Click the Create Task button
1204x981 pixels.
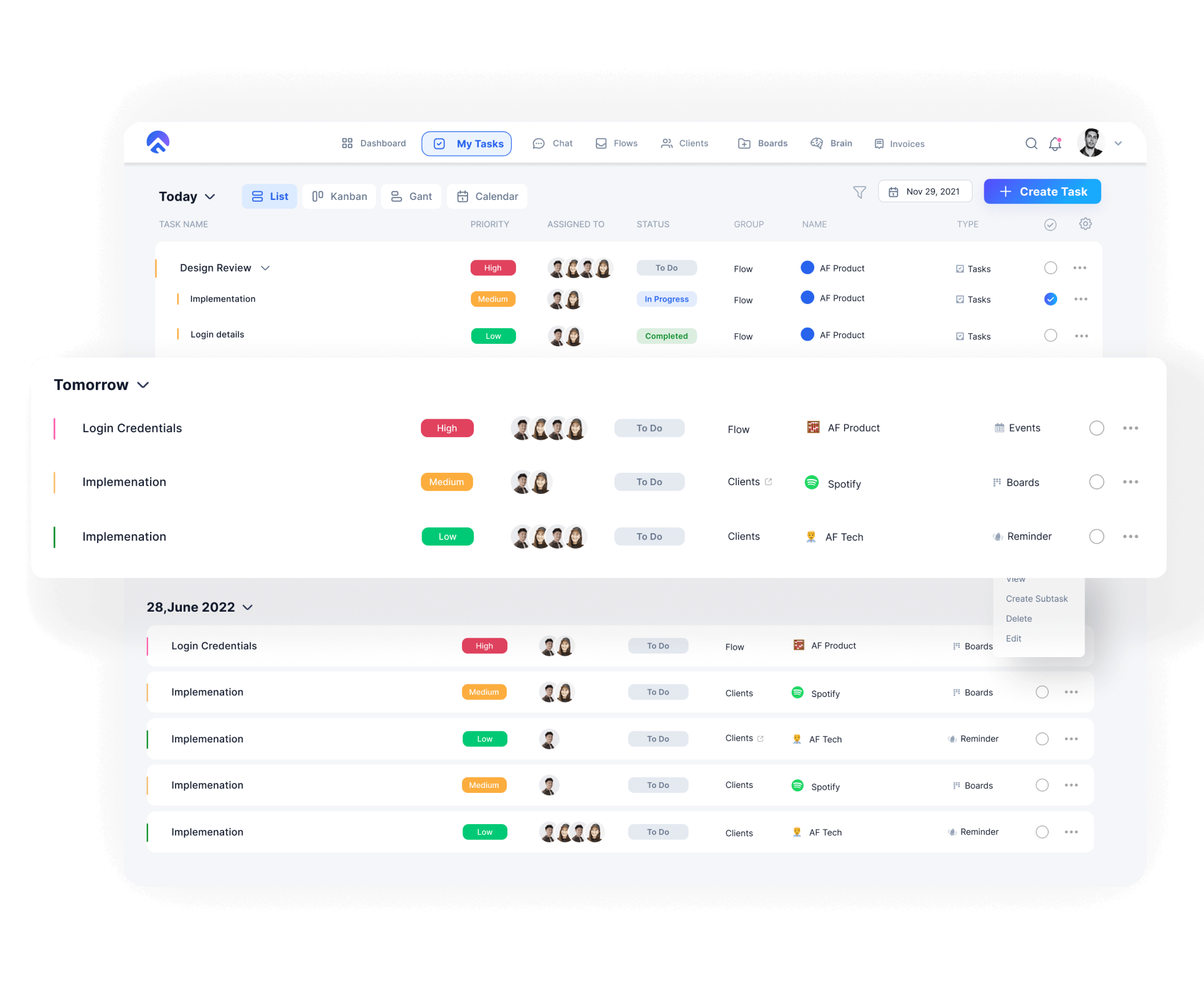[1042, 192]
